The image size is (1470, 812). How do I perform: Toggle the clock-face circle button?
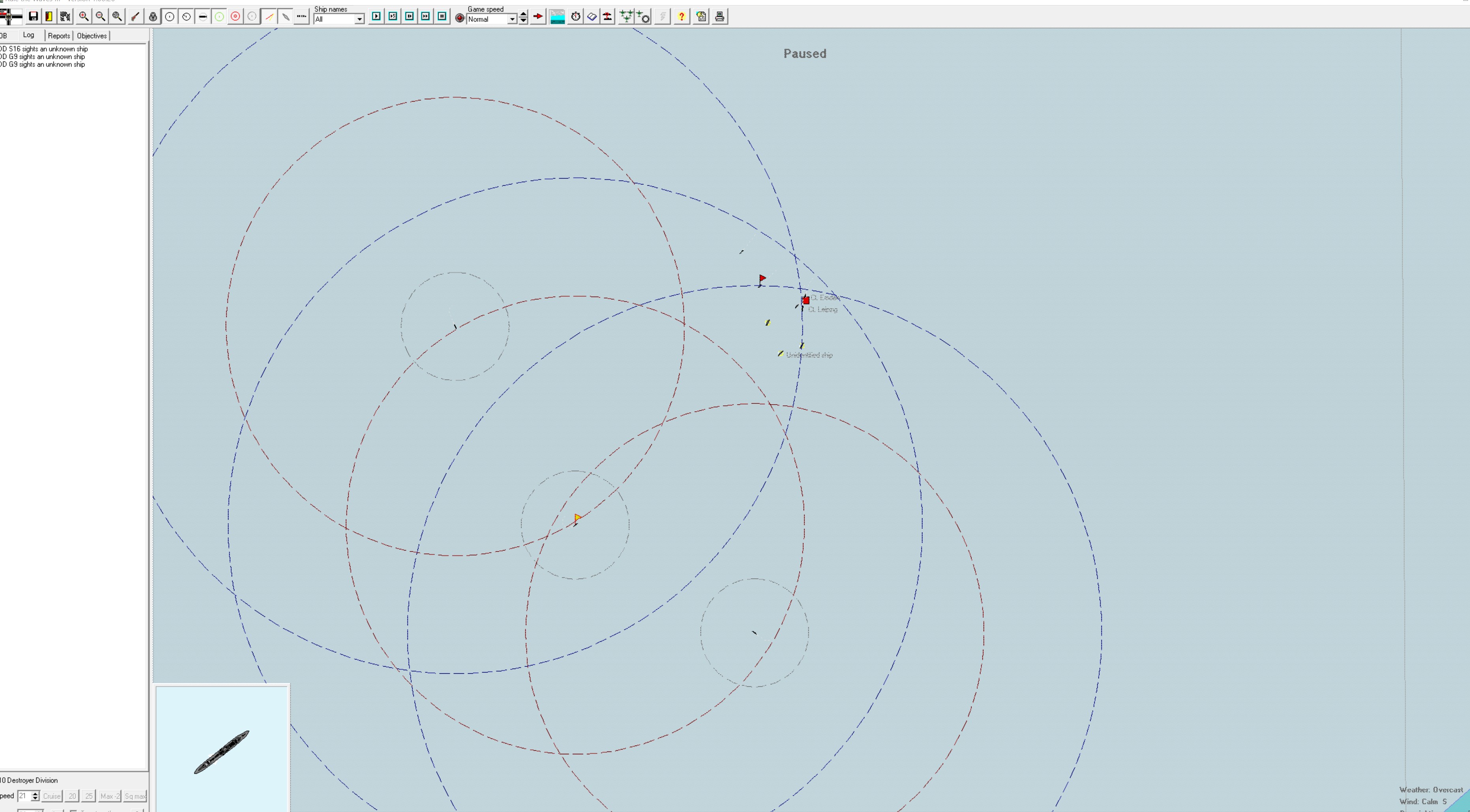click(x=186, y=17)
